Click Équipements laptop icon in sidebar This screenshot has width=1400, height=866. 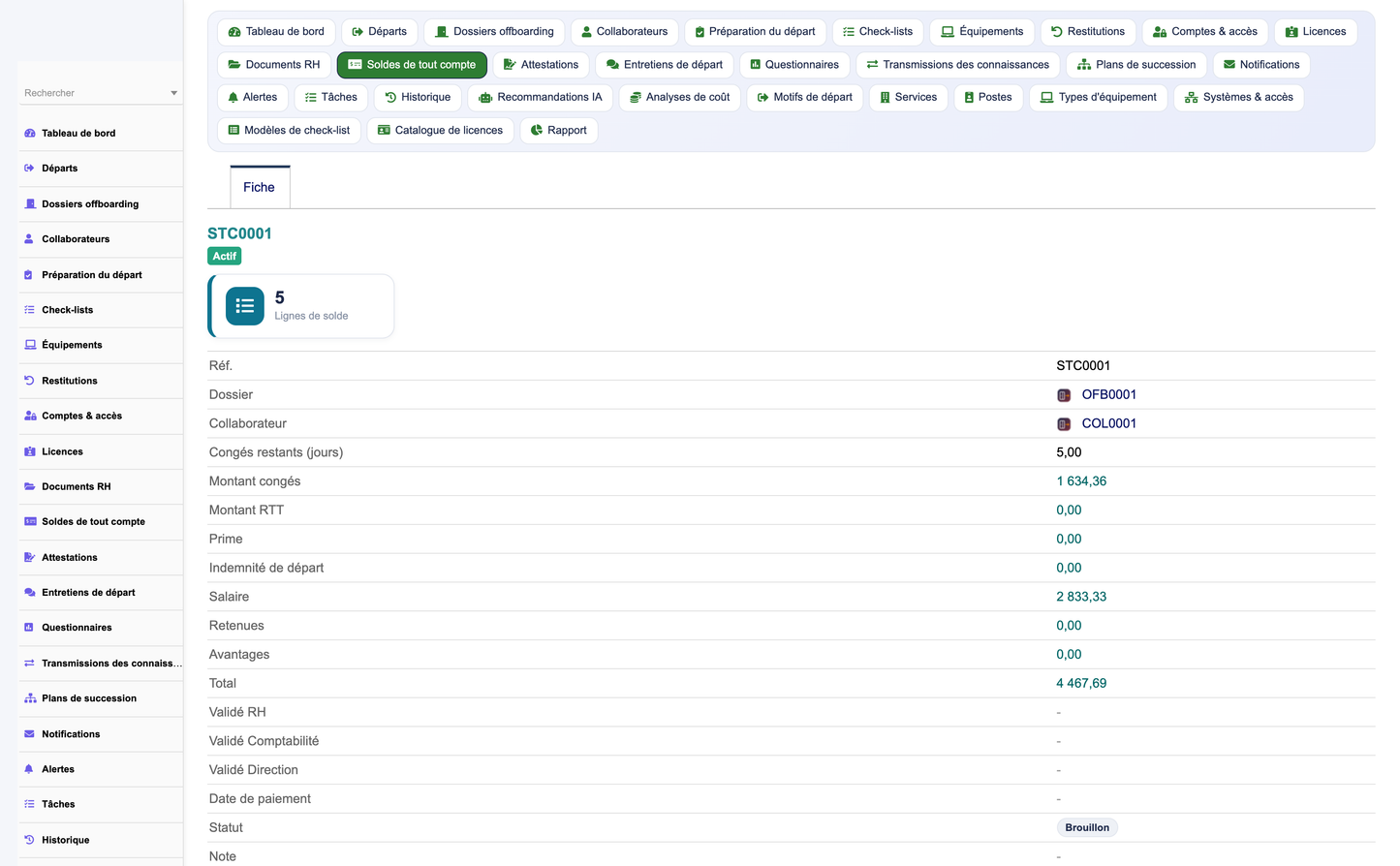coord(30,345)
